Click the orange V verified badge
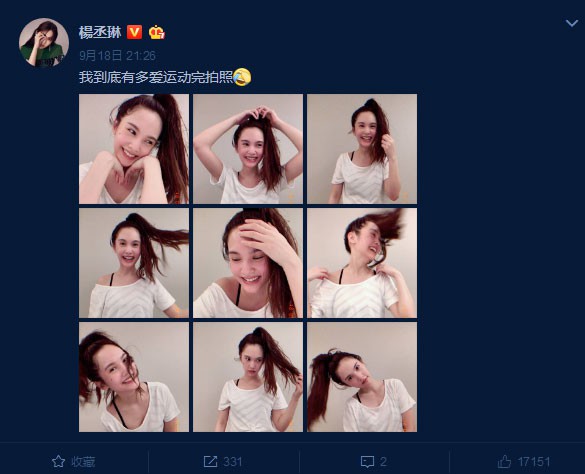This screenshot has height=474, width=585. (134, 32)
